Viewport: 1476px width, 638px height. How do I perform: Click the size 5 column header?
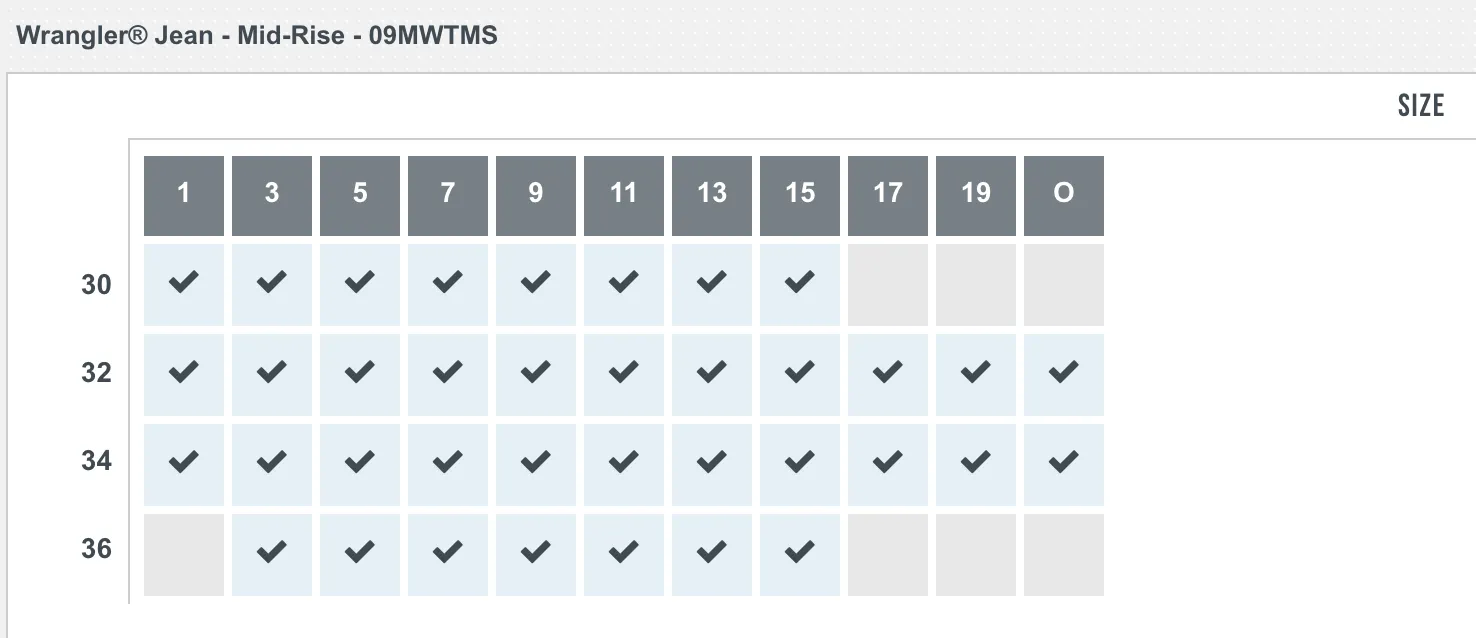pyautogui.click(x=360, y=196)
